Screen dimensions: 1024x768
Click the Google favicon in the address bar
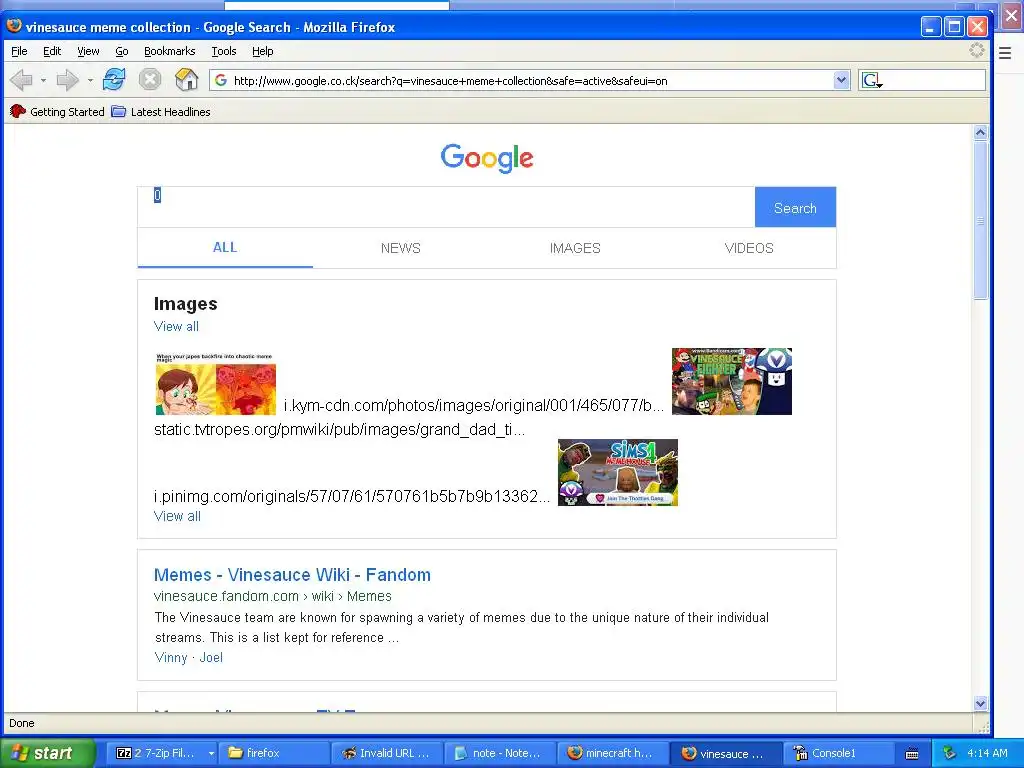click(221, 80)
